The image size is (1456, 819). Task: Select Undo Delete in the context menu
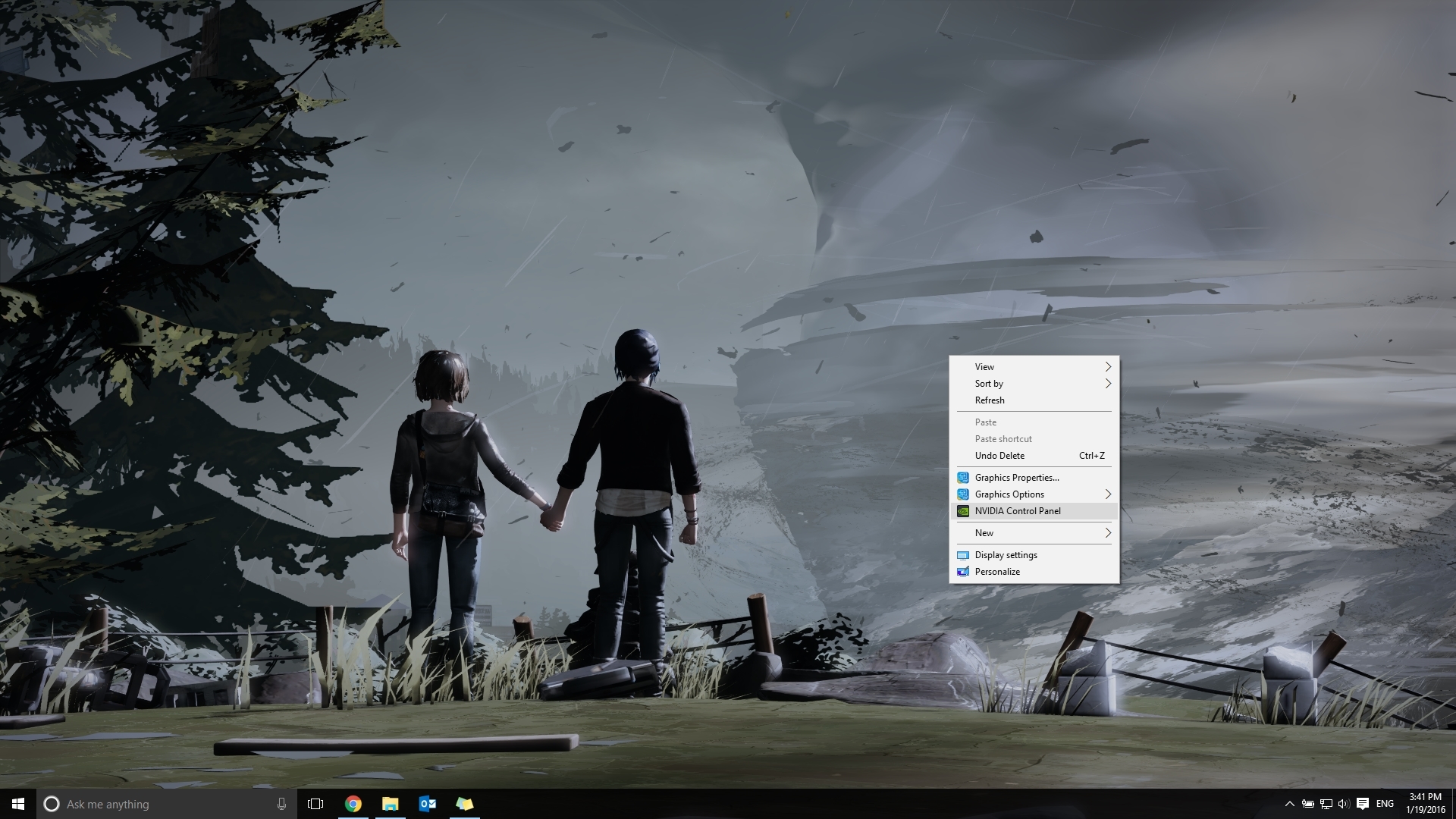click(999, 455)
